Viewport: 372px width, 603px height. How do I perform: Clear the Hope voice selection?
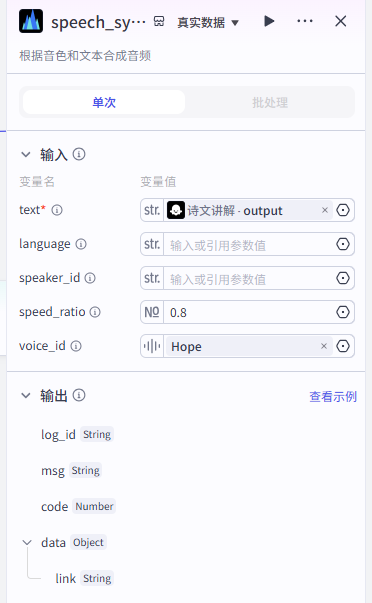point(324,346)
